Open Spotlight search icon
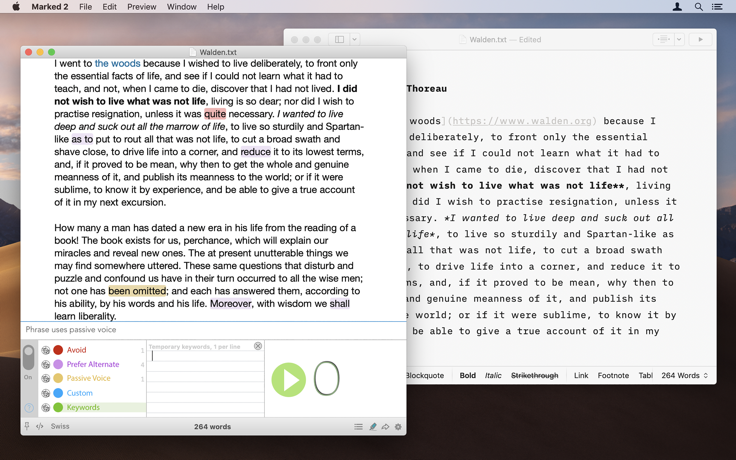 coord(698,7)
